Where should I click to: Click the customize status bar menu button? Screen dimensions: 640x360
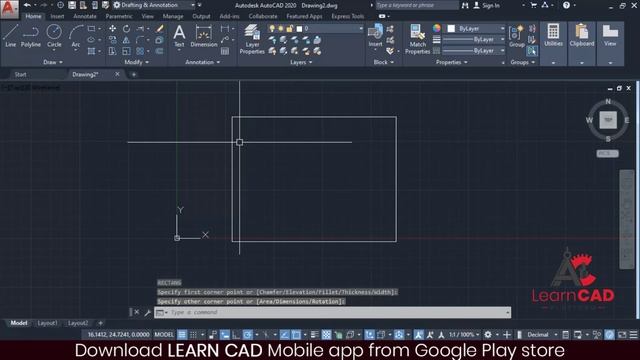point(633,335)
